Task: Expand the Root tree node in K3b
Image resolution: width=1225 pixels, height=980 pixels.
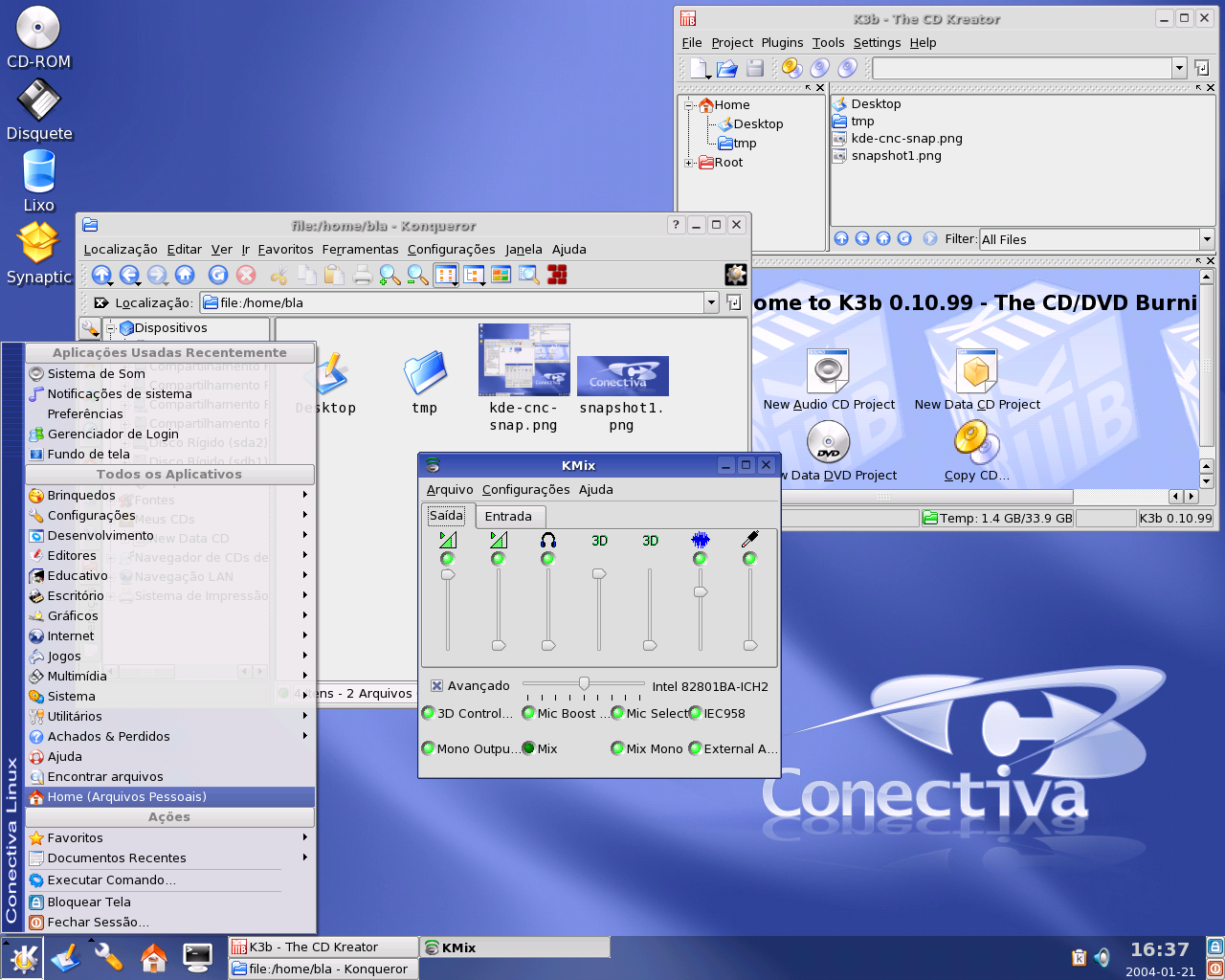Action: click(689, 163)
